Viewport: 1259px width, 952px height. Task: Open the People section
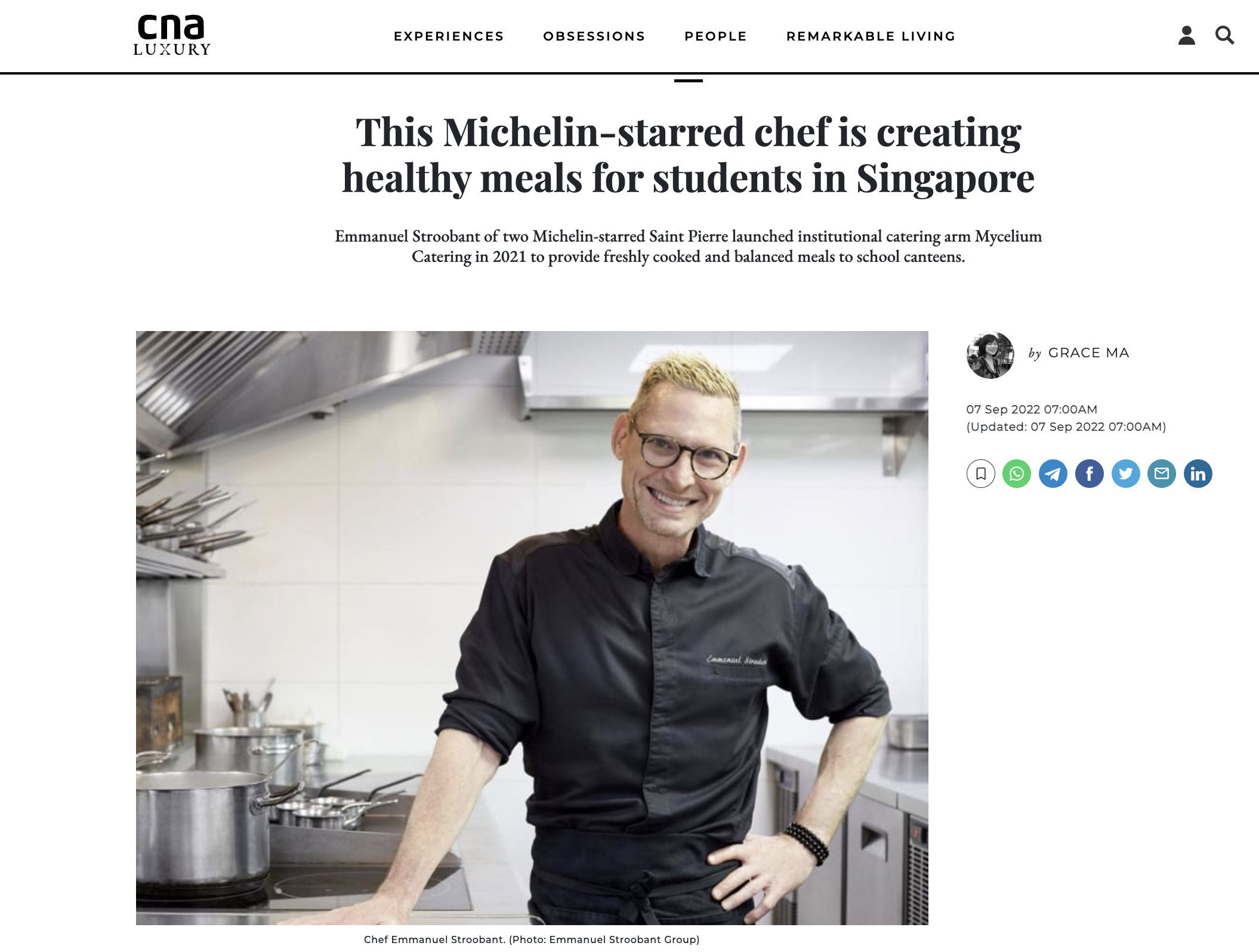[716, 36]
